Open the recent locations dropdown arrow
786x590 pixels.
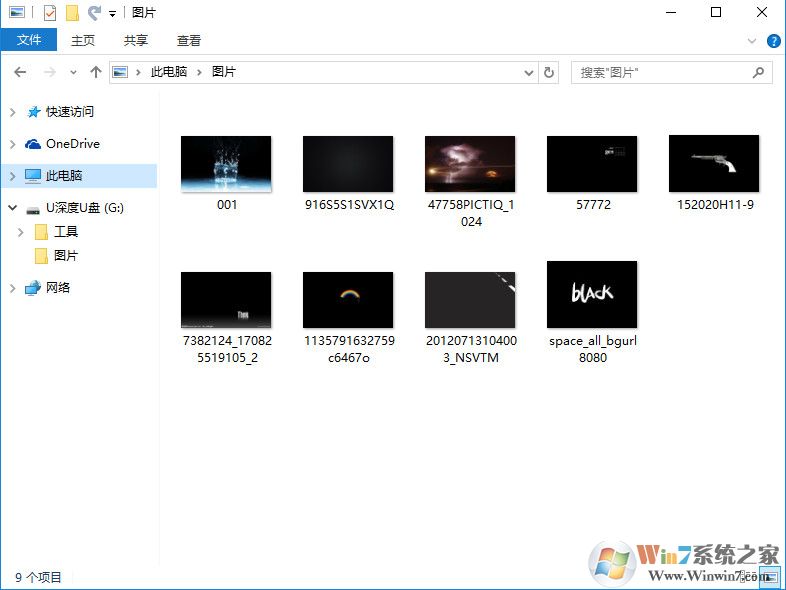tap(73, 72)
